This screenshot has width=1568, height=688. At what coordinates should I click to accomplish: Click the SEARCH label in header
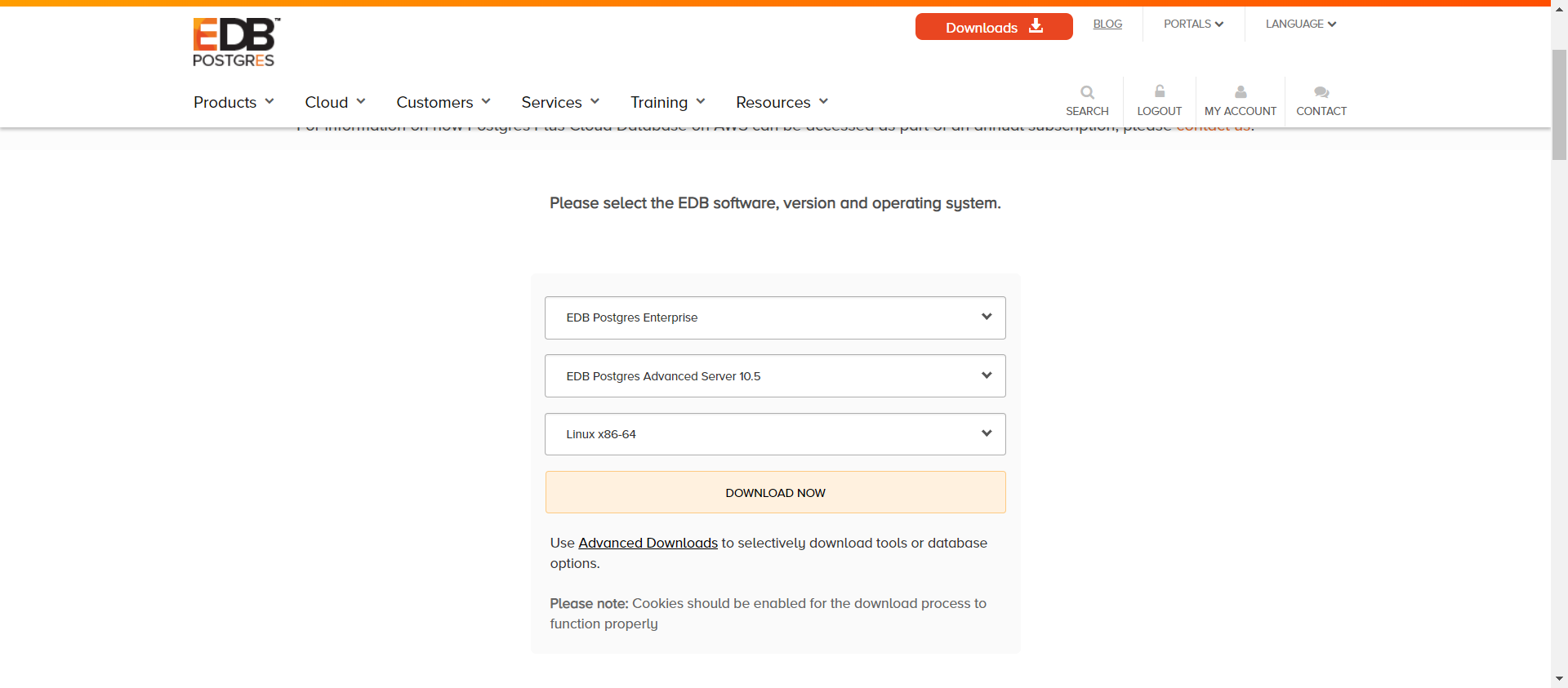[x=1087, y=111]
